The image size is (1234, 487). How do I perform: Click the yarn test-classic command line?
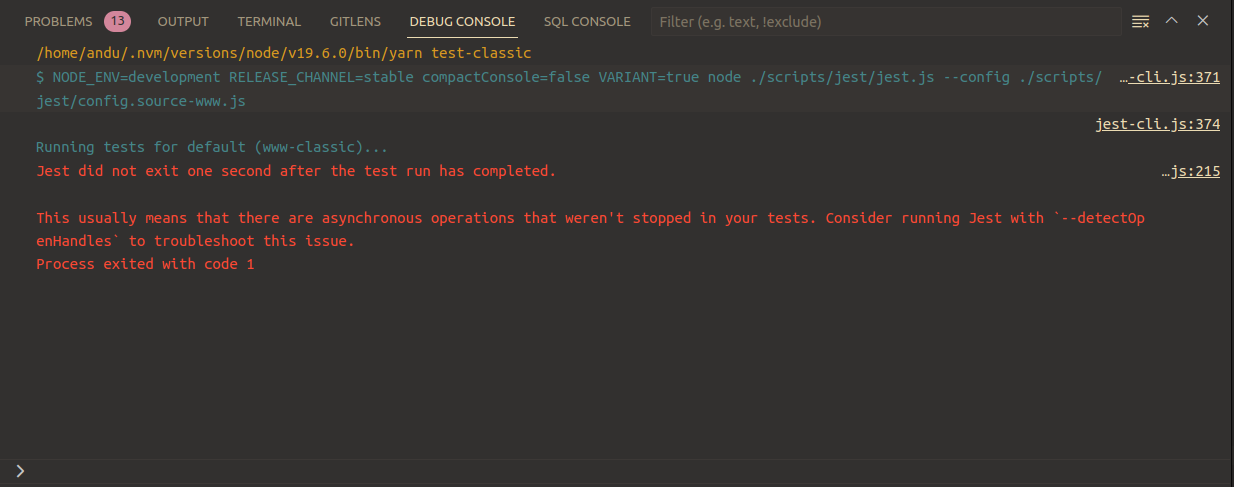(283, 53)
